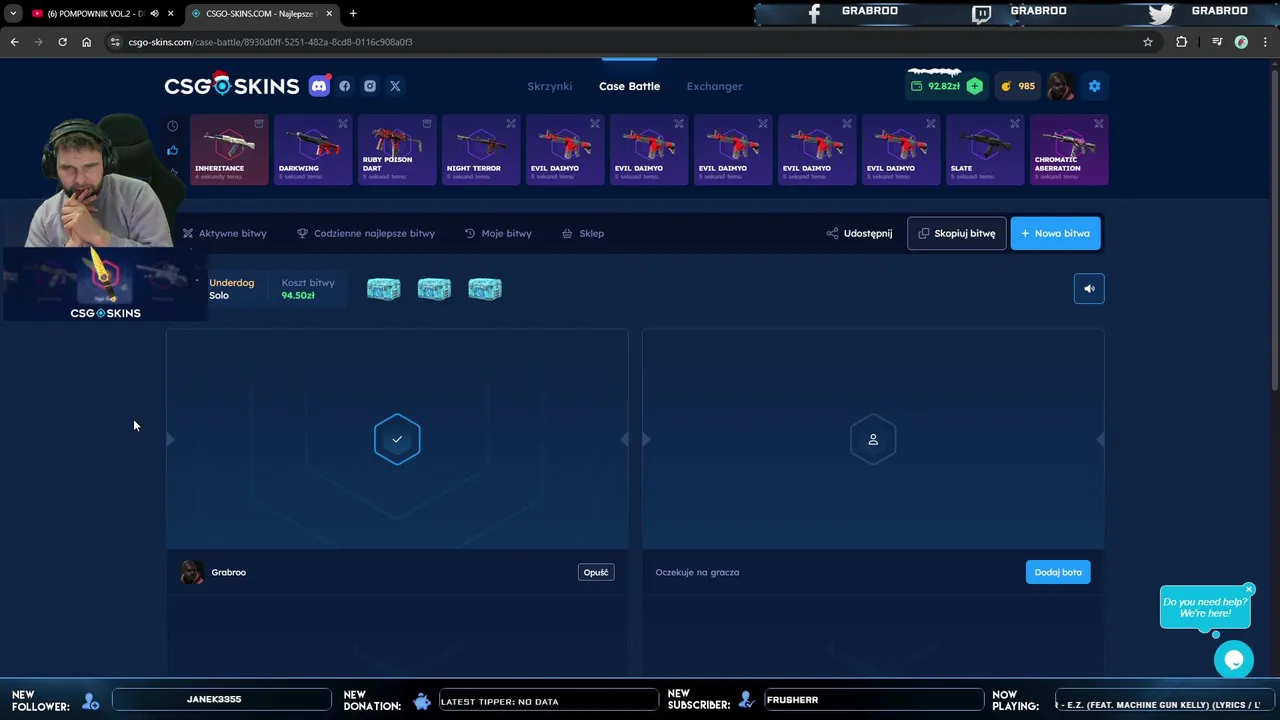The height and width of the screenshot is (720, 1280).
Task: Open the Chromatic Aberration drop card
Action: [1069, 150]
